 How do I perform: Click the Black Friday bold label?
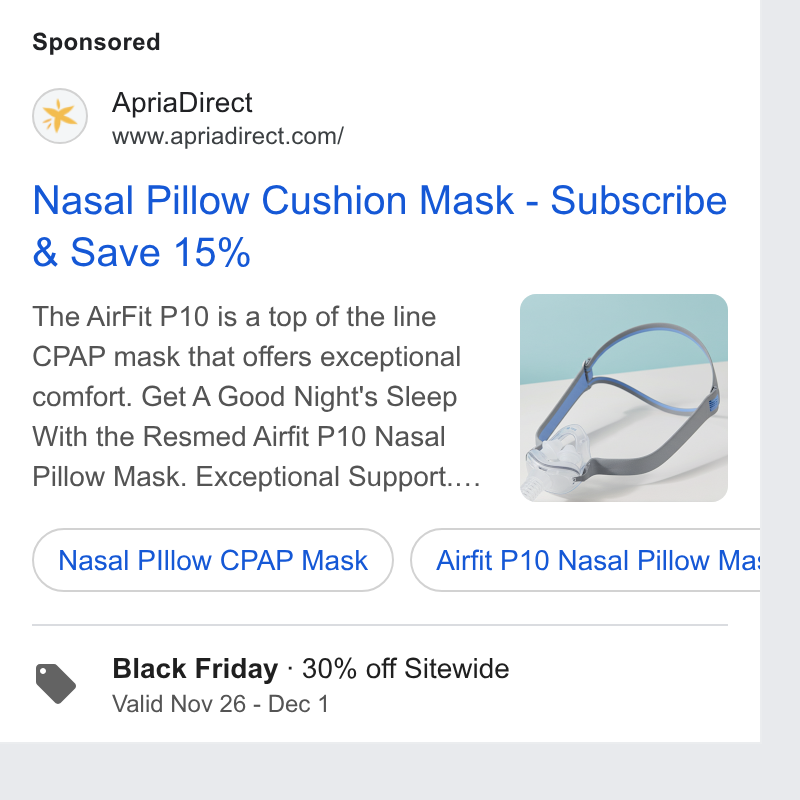tap(195, 668)
